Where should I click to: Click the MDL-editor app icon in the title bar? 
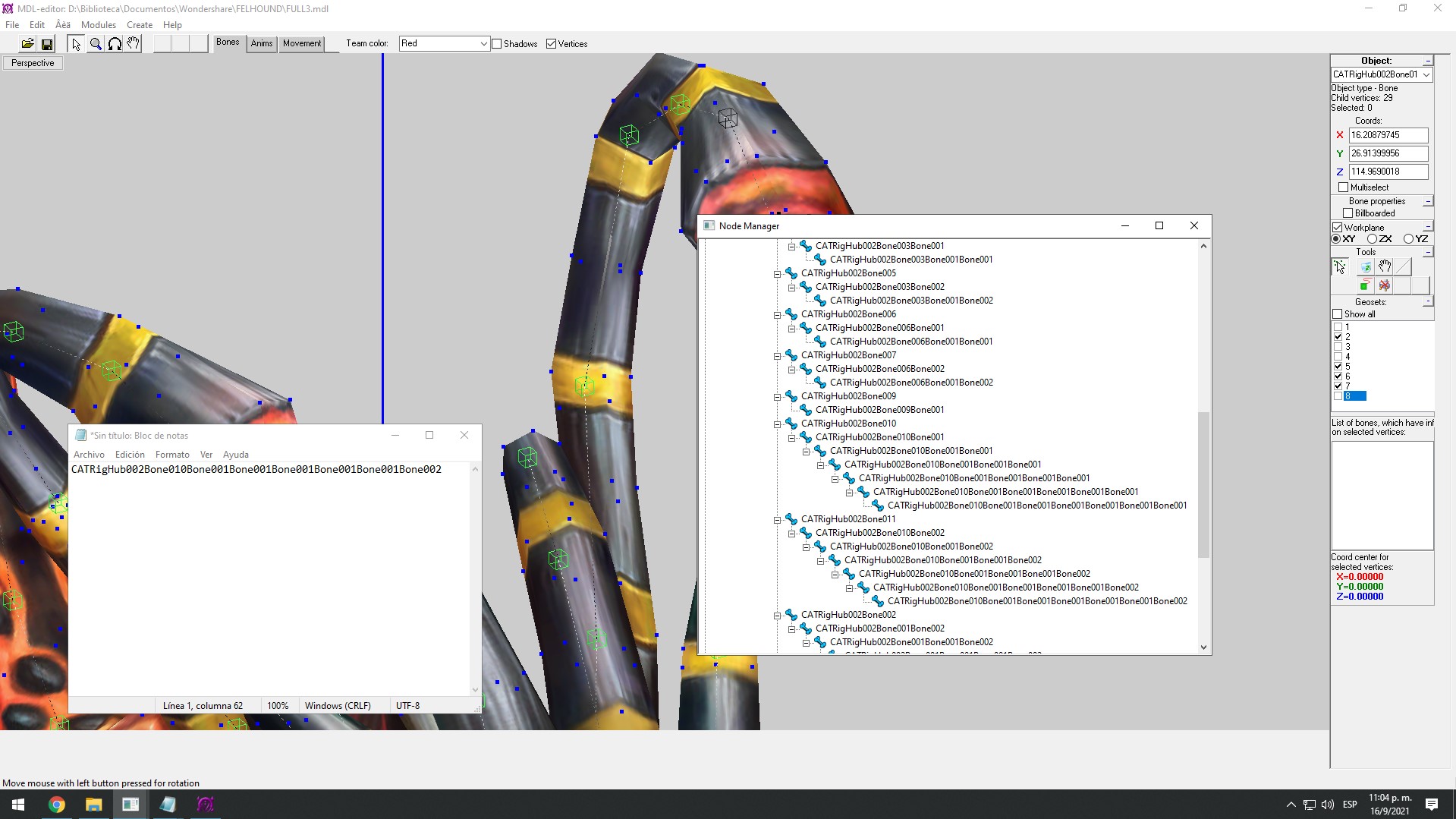click(8, 8)
